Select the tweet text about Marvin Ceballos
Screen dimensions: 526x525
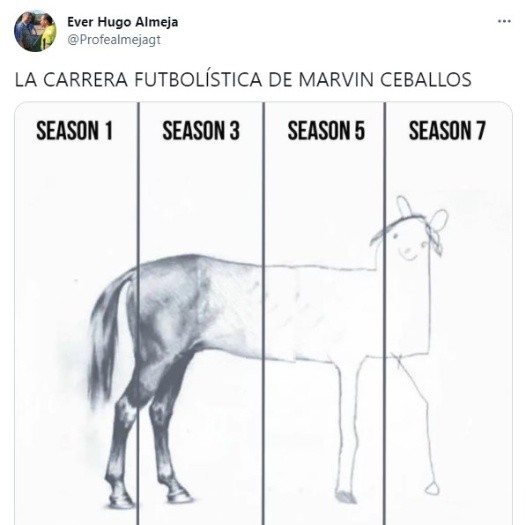243,80
